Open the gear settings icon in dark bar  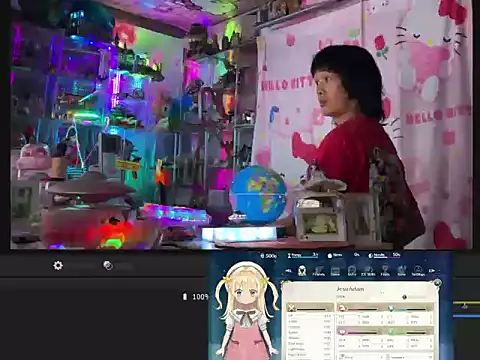[x=58, y=265]
